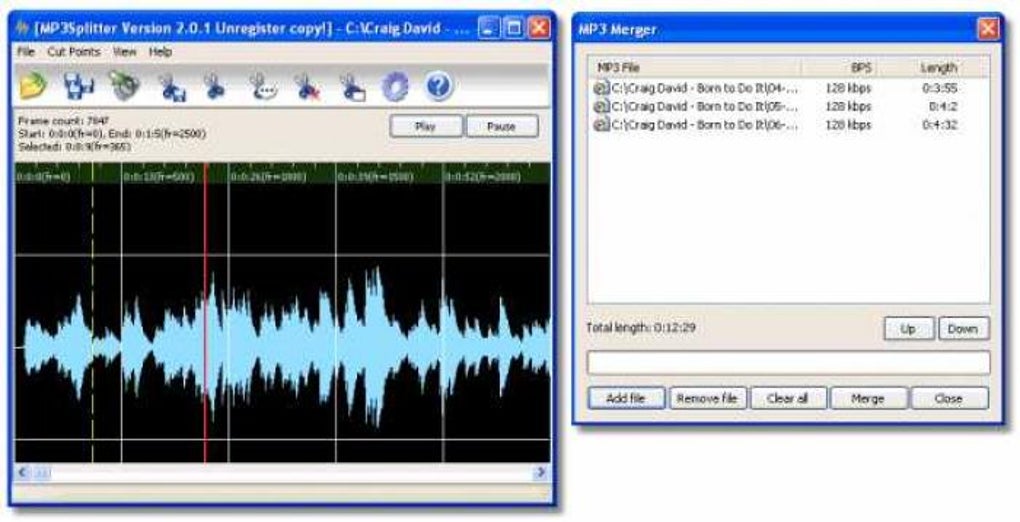Click the Start/End time info line
This screenshot has width=1020, height=522.
pos(111,133)
